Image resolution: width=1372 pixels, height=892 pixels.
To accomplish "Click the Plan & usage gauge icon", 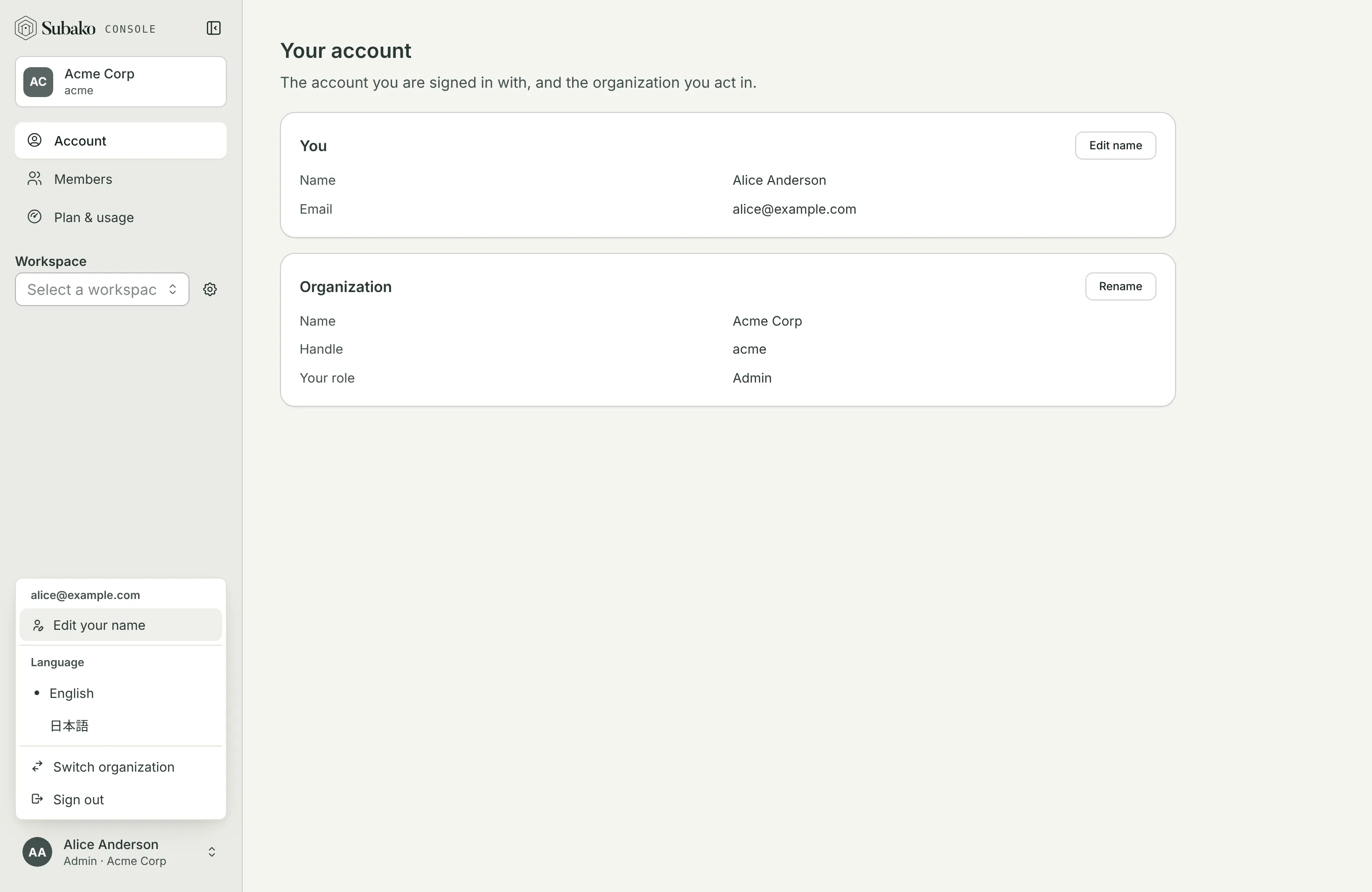I will coord(35,216).
